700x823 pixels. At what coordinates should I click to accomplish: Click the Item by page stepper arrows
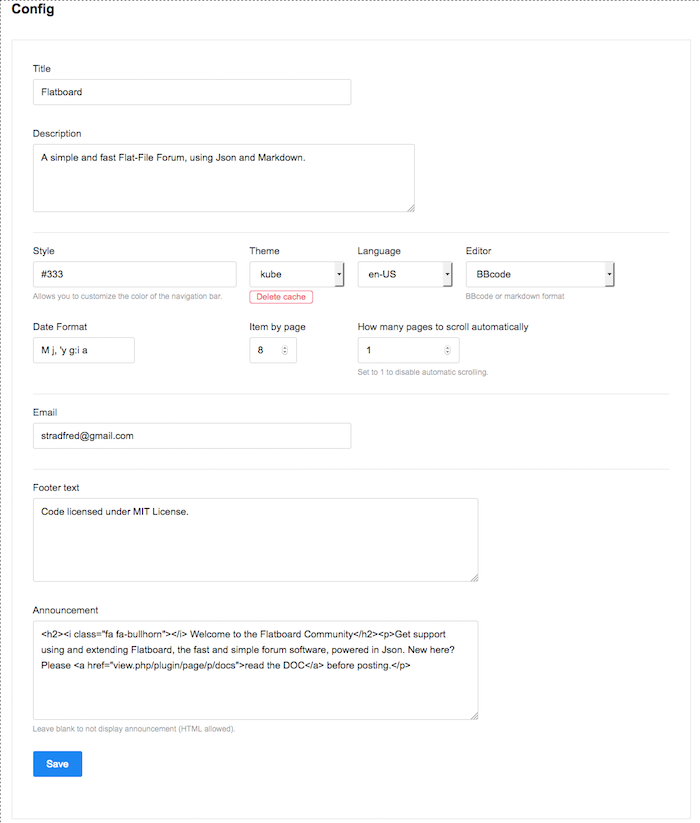pos(285,350)
